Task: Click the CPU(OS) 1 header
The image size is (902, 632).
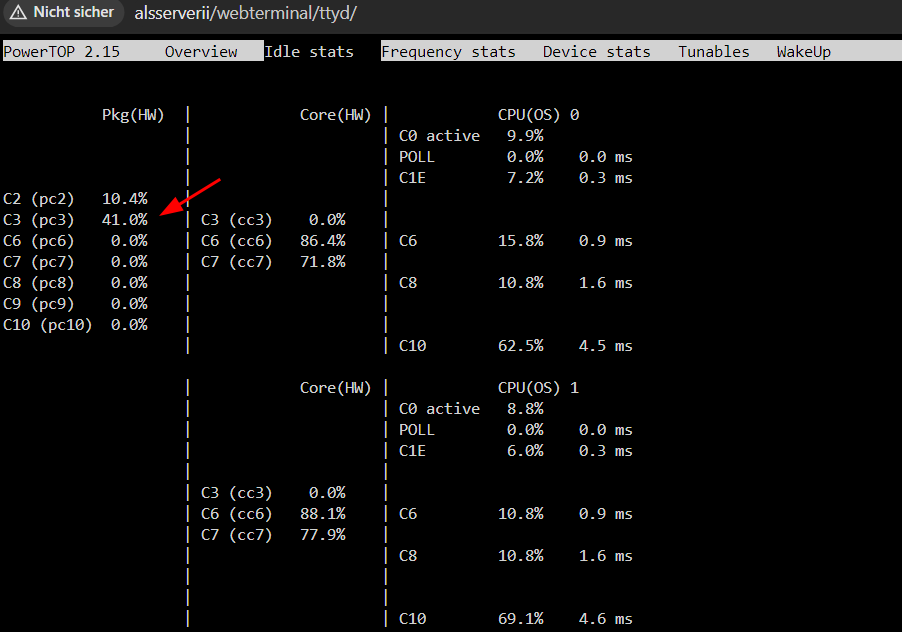Action: click(x=538, y=388)
